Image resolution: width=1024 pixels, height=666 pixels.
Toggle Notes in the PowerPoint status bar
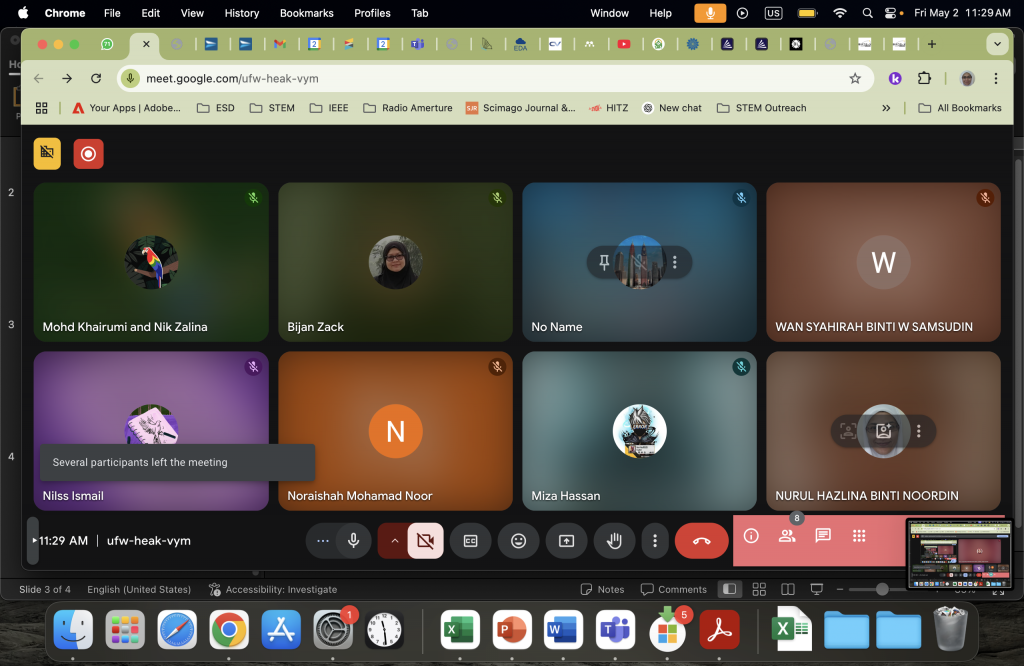click(602, 590)
